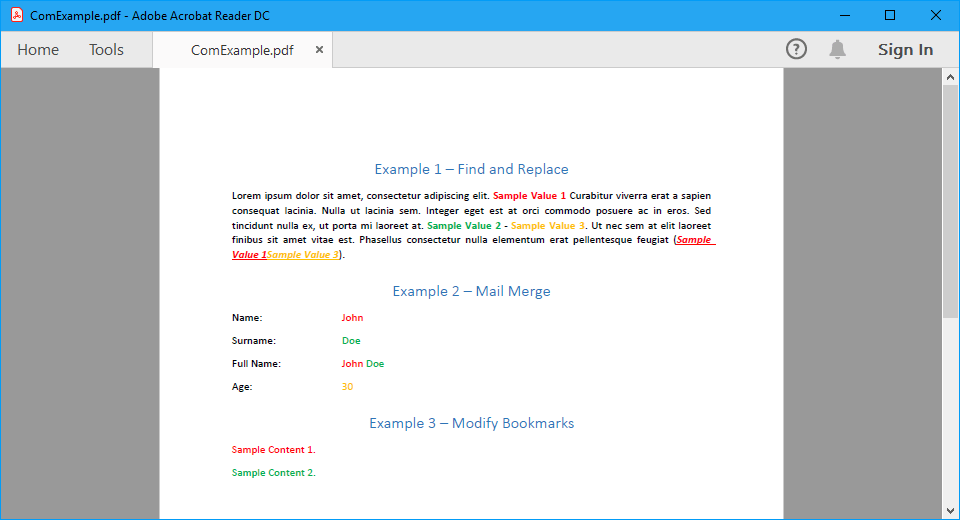Click the scrollbar up arrow
The image size is (960, 520).
(x=950, y=77)
